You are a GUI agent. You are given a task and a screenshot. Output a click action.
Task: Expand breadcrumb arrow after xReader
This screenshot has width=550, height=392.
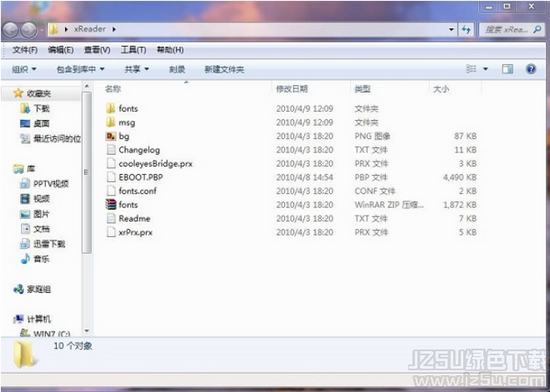coord(114,29)
